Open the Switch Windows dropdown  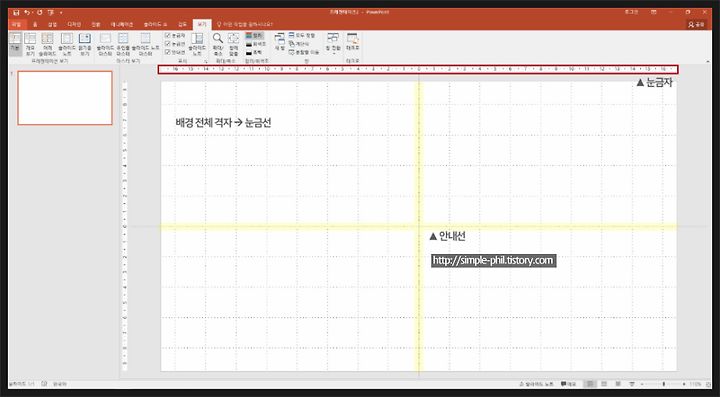click(x=333, y=43)
